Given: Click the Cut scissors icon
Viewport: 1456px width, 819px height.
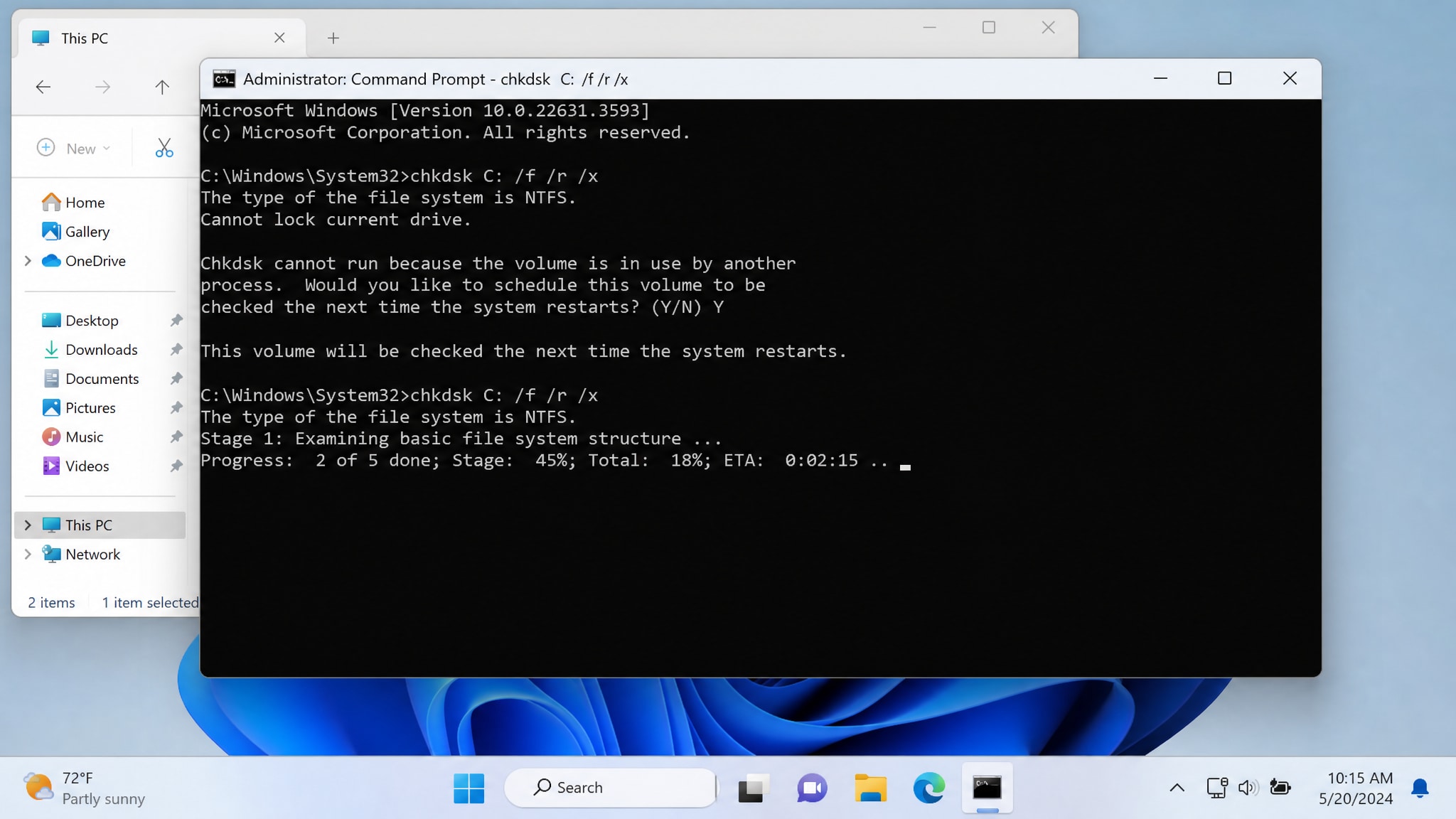Looking at the screenshot, I should [x=164, y=148].
